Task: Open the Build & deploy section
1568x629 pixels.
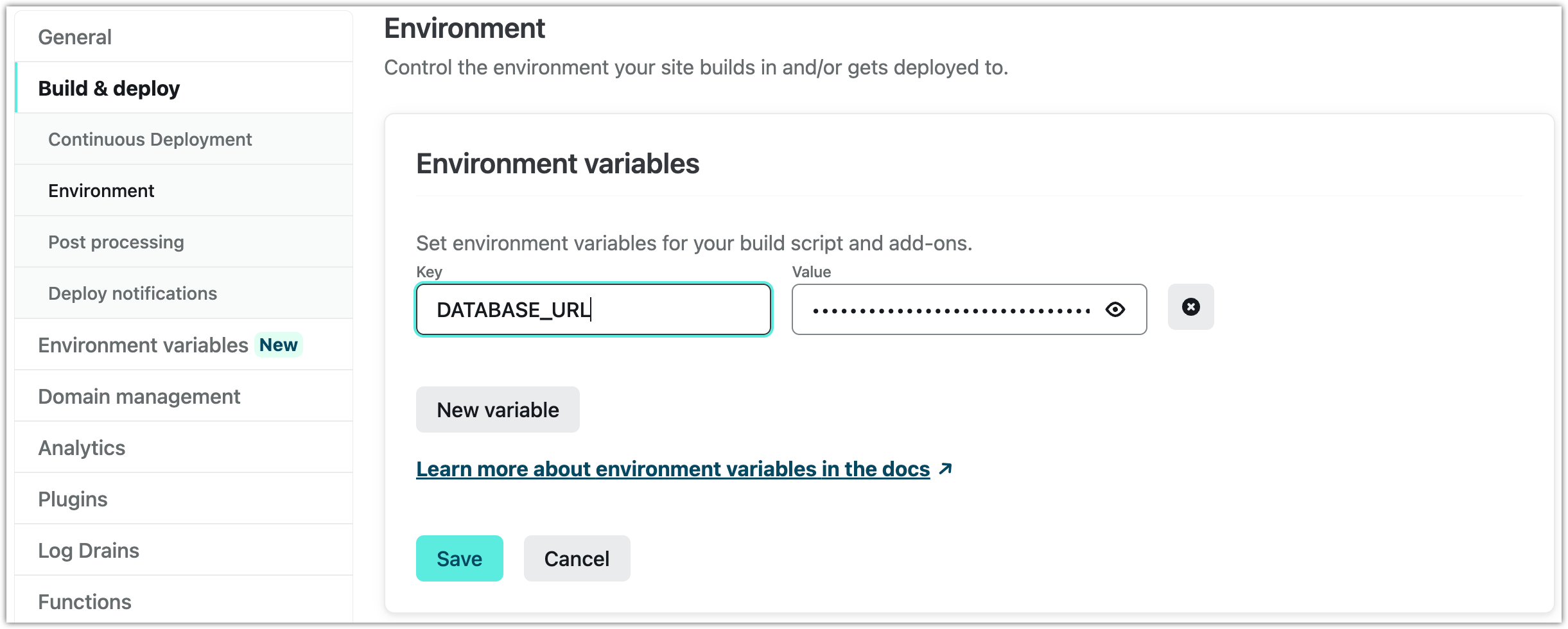Action: 109,88
